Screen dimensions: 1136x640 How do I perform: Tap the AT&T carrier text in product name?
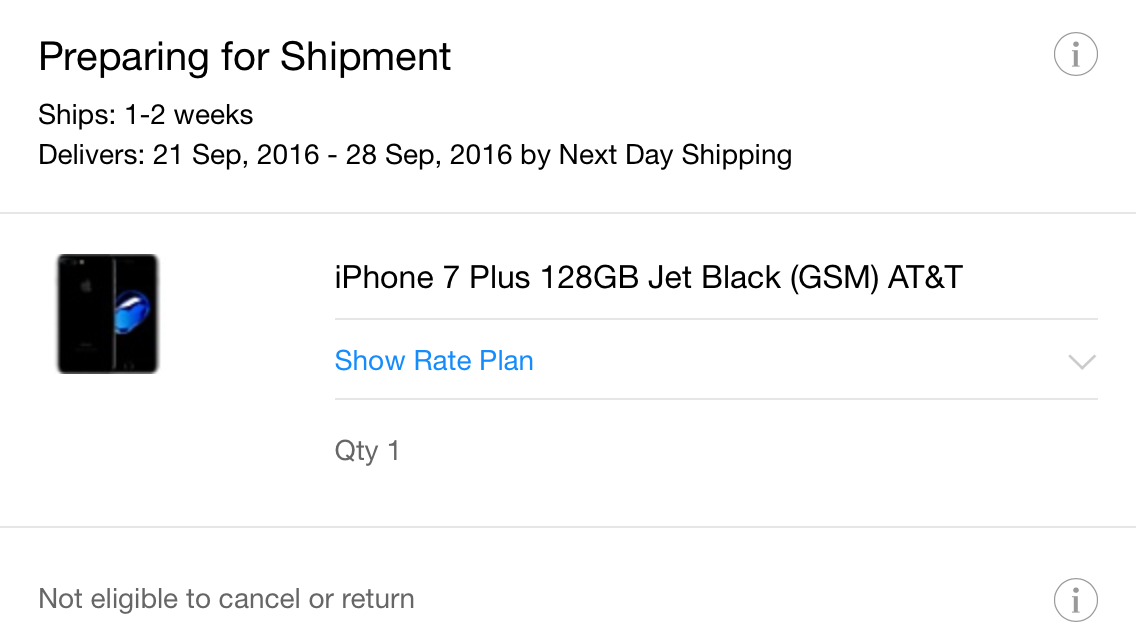point(925,278)
